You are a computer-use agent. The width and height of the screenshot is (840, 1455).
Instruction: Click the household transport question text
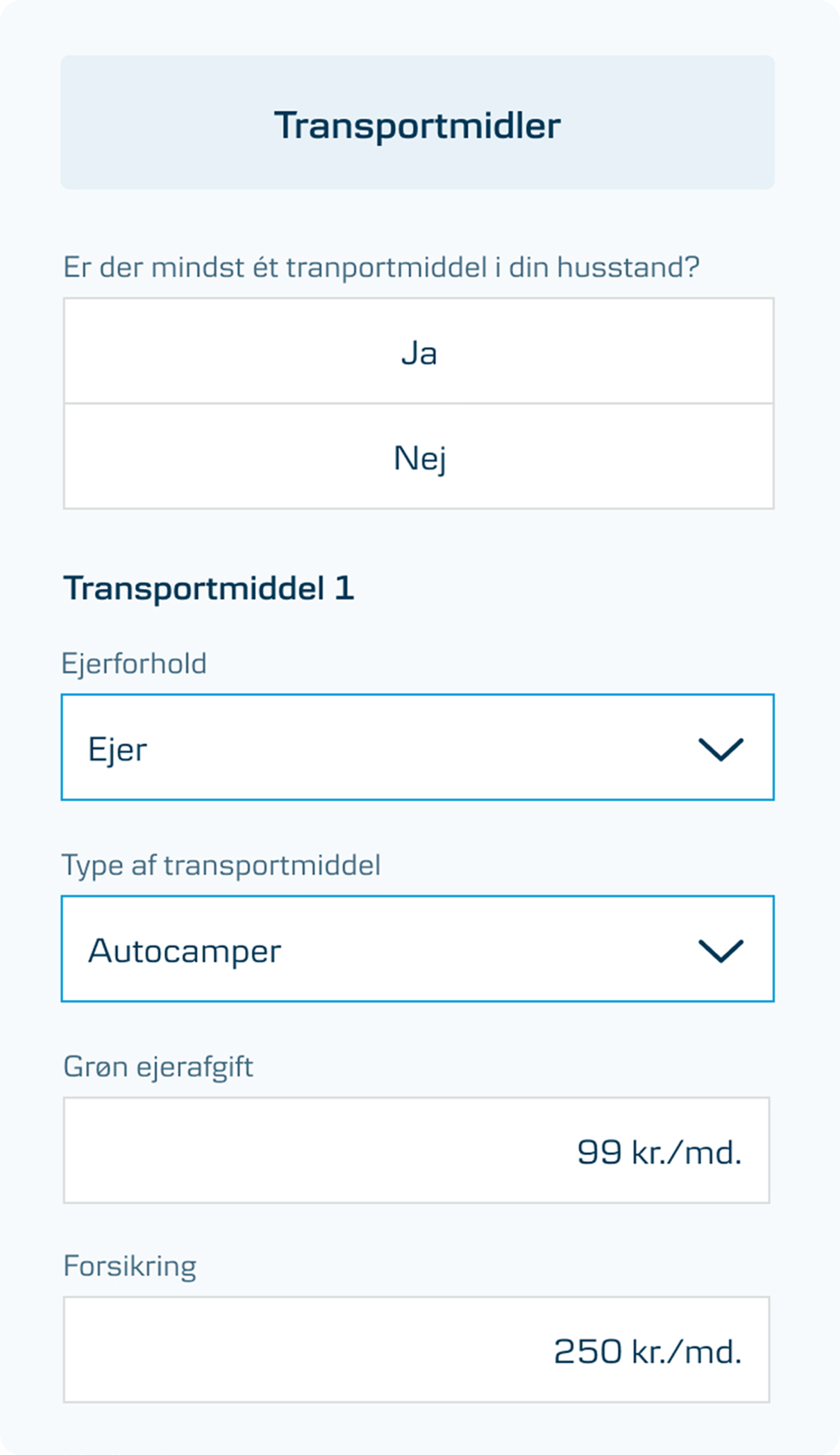tap(381, 268)
